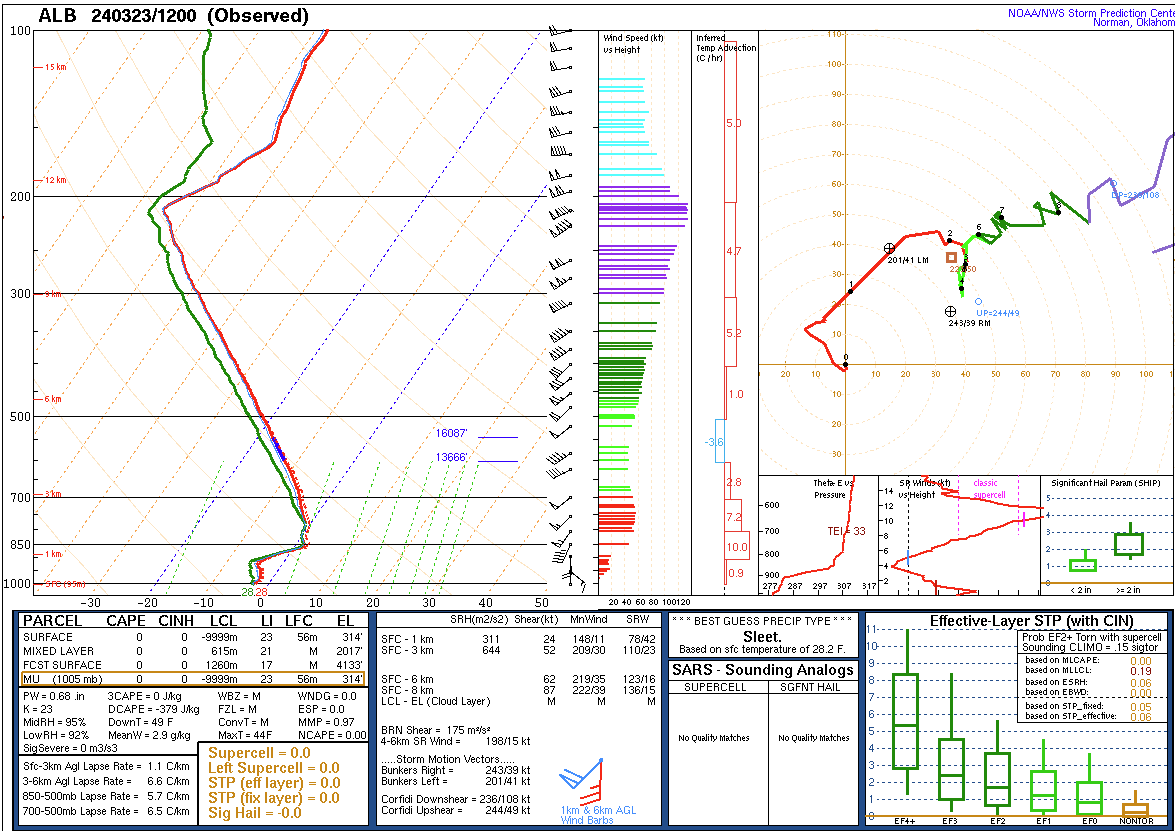This screenshot has width=1175, height=831.
Task: Click the 12 km height marker label
Action: pos(54,181)
